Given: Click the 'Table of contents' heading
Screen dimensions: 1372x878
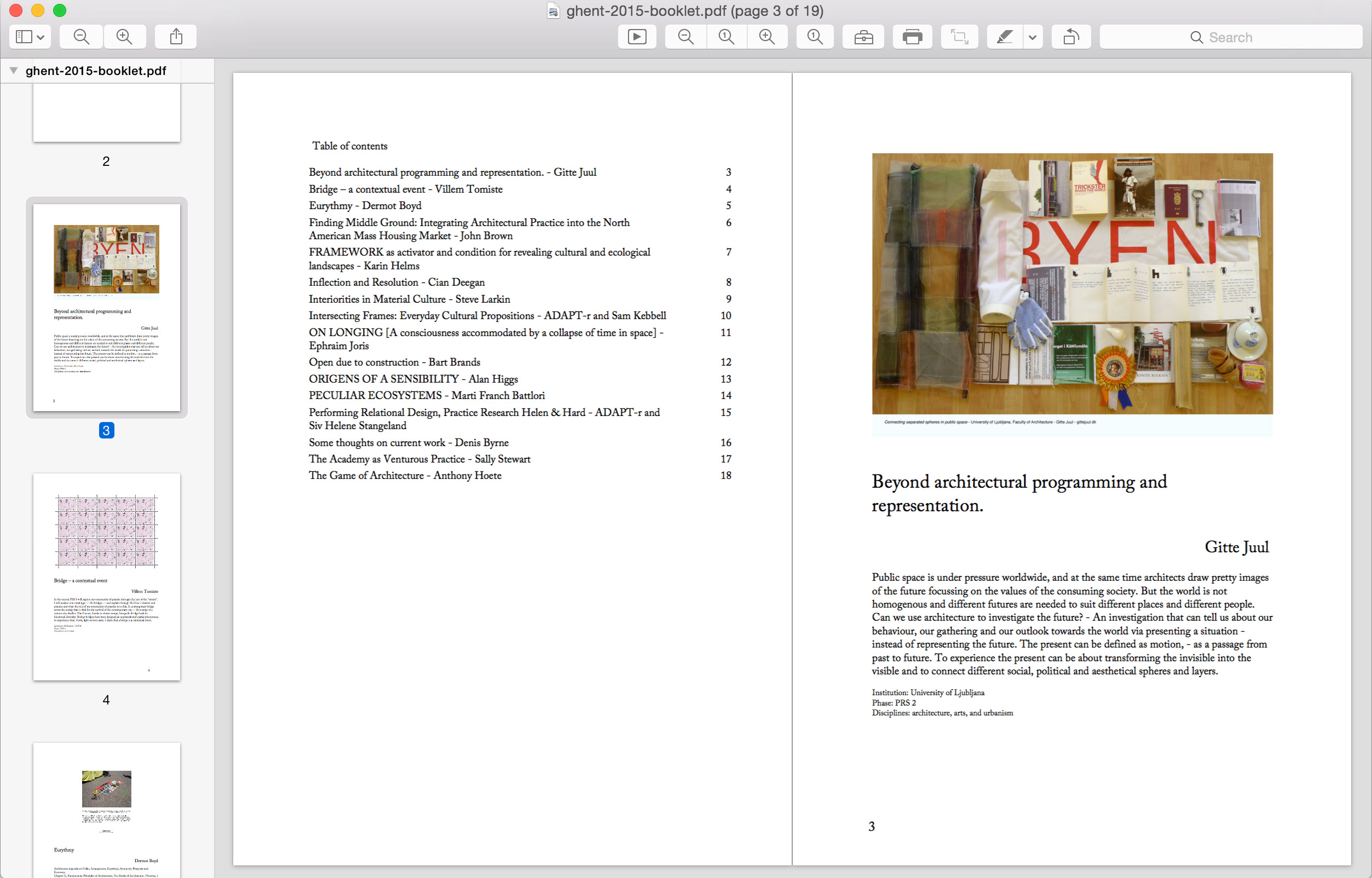Looking at the screenshot, I should coord(349,146).
